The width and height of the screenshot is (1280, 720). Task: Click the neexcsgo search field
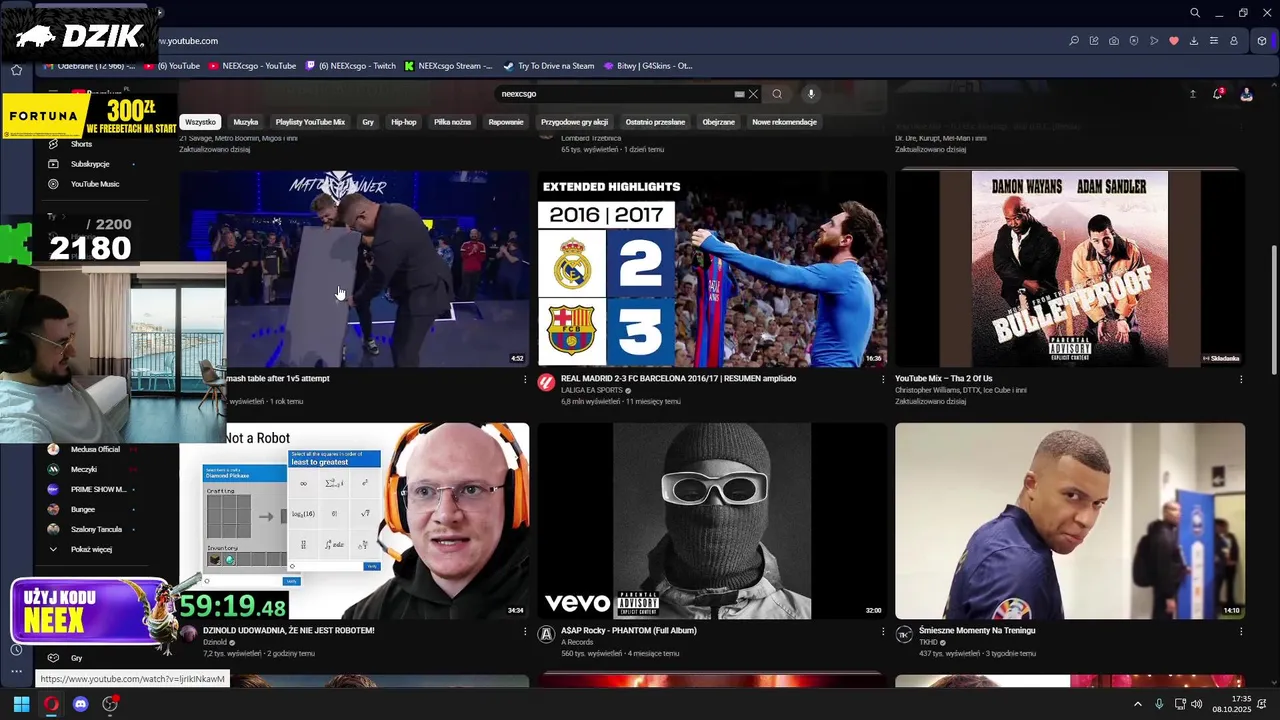[x=615, y=94]
